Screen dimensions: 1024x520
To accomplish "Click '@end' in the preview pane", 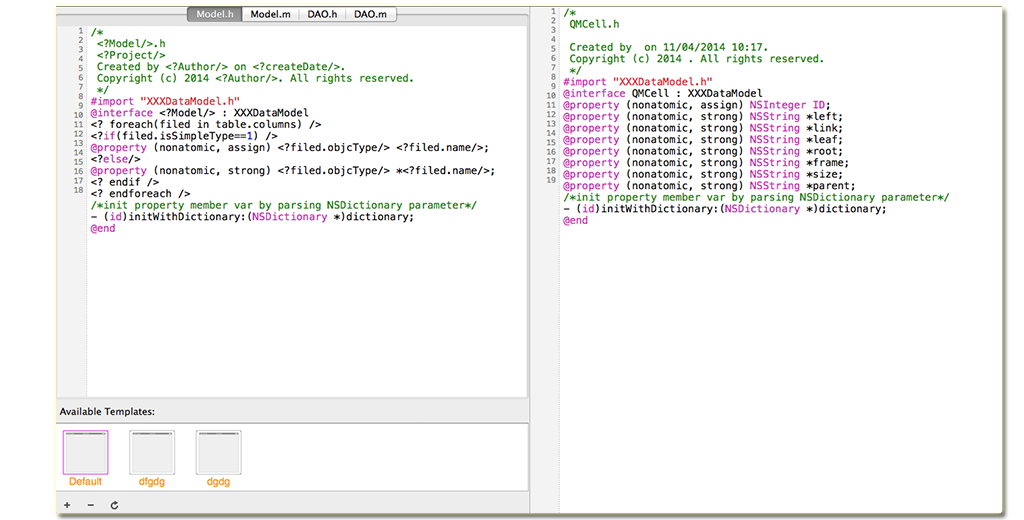I will coord(576,220).
